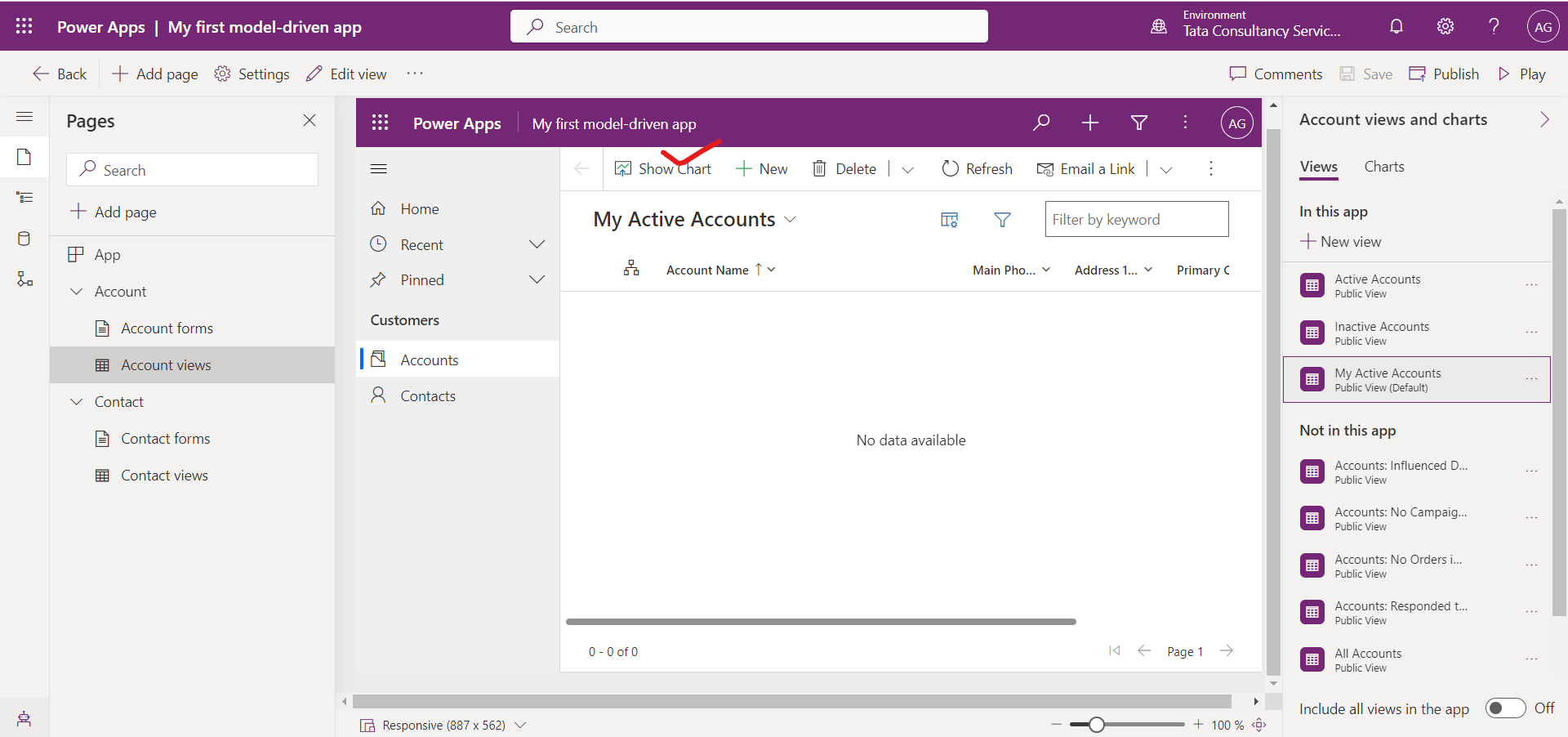Click the Publish button
The width and height of the screenshot is (1568, 737).
click(1443, 74)
